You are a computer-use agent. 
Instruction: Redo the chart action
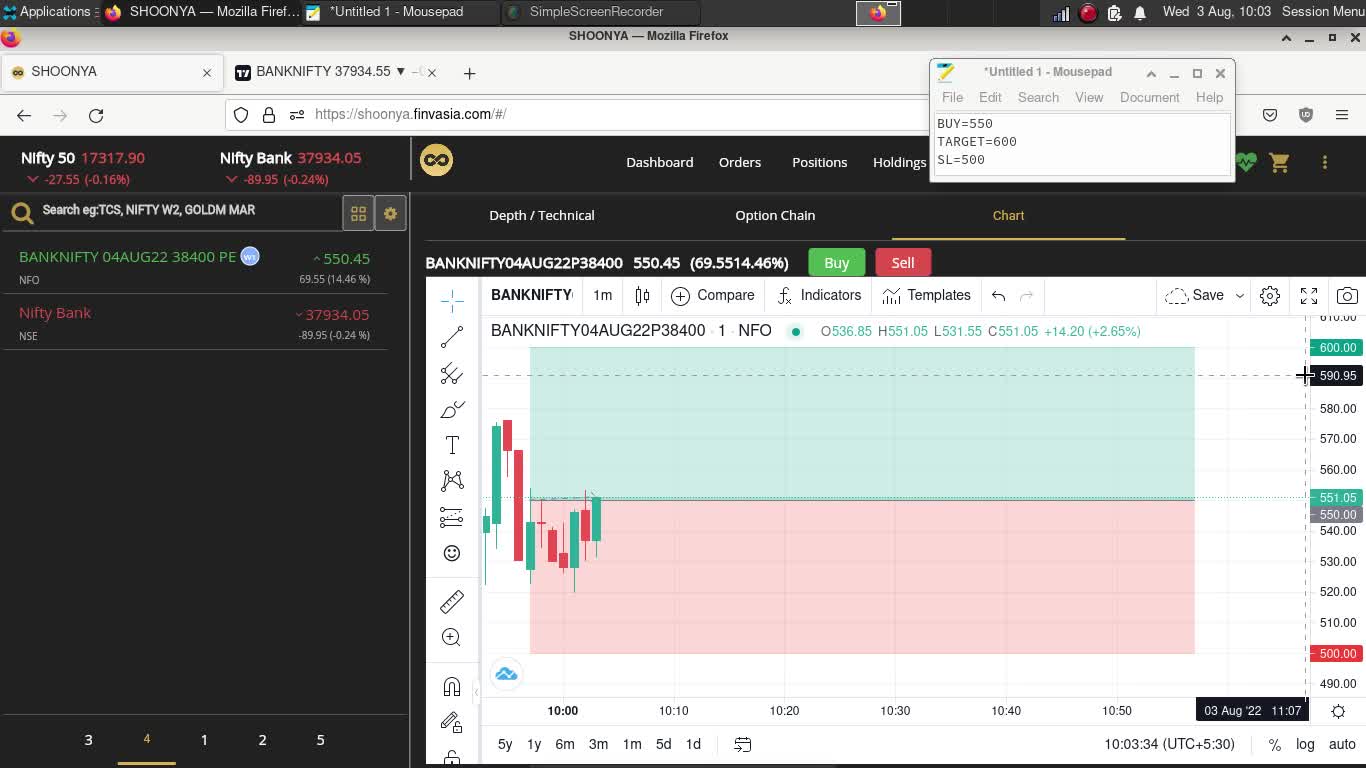(1026, 295)
